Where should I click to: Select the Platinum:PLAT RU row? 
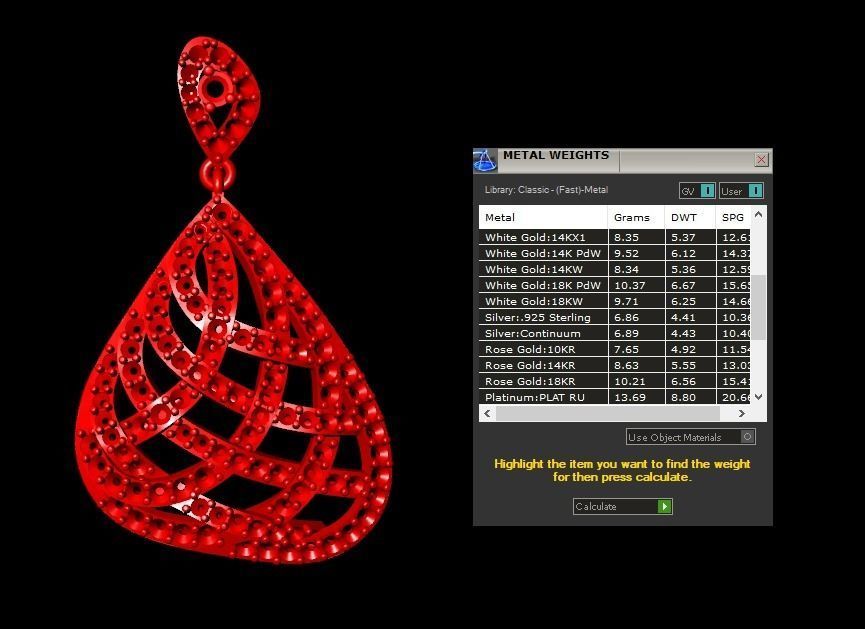pos(615,397)
